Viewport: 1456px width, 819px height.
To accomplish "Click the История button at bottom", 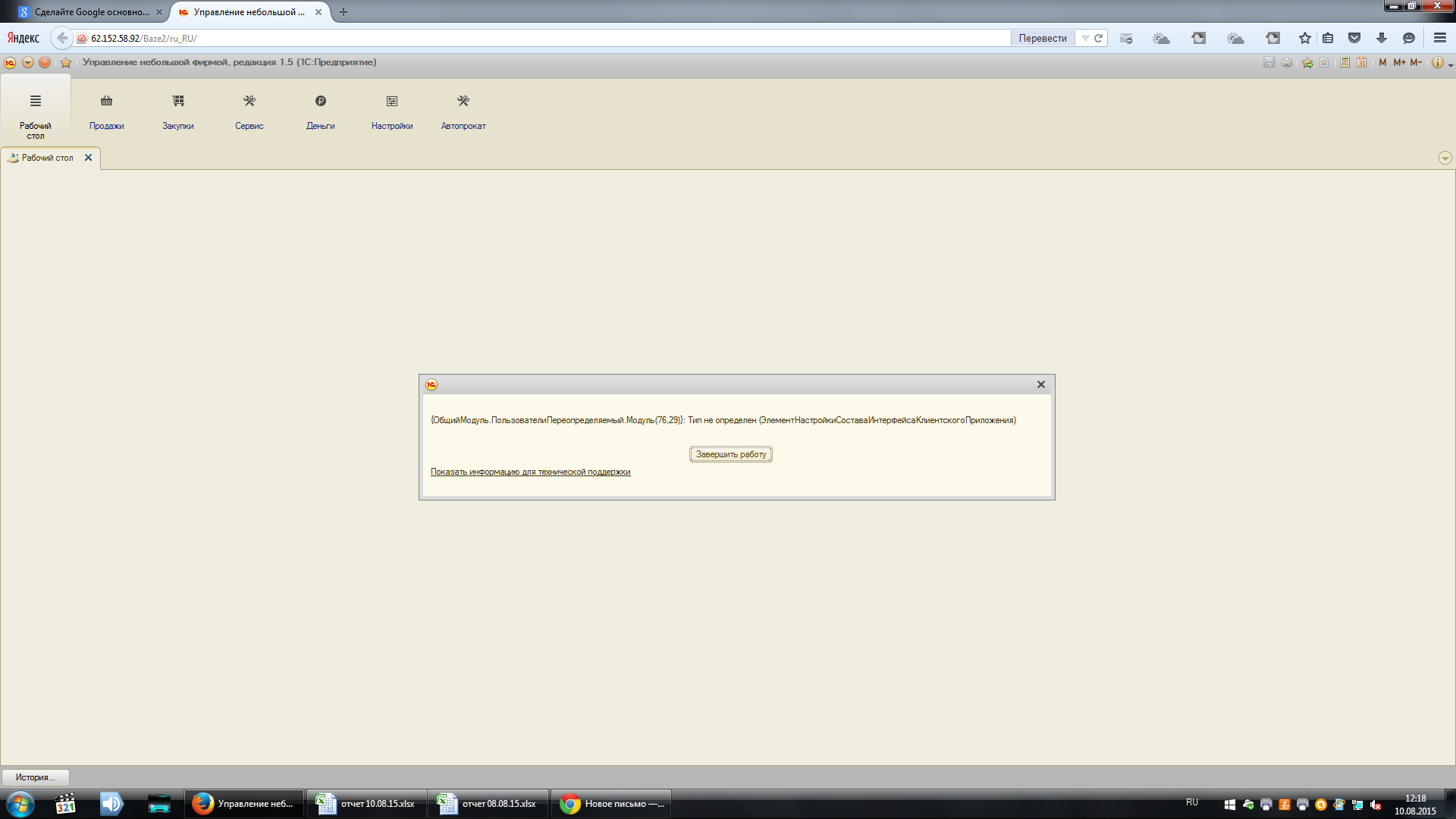I will click(35, 777).
